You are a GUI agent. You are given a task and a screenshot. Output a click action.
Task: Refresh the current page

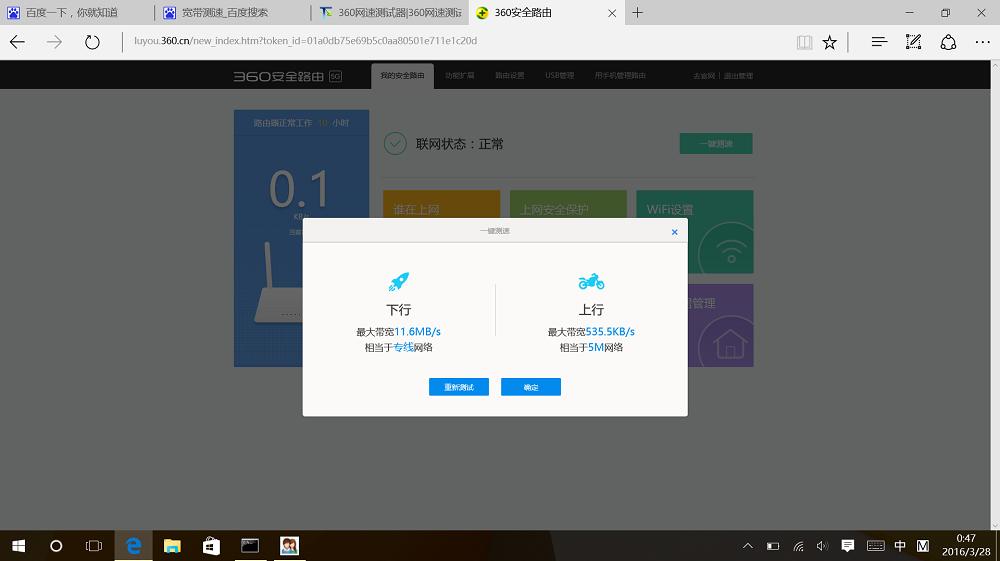(x=92, y=42)
